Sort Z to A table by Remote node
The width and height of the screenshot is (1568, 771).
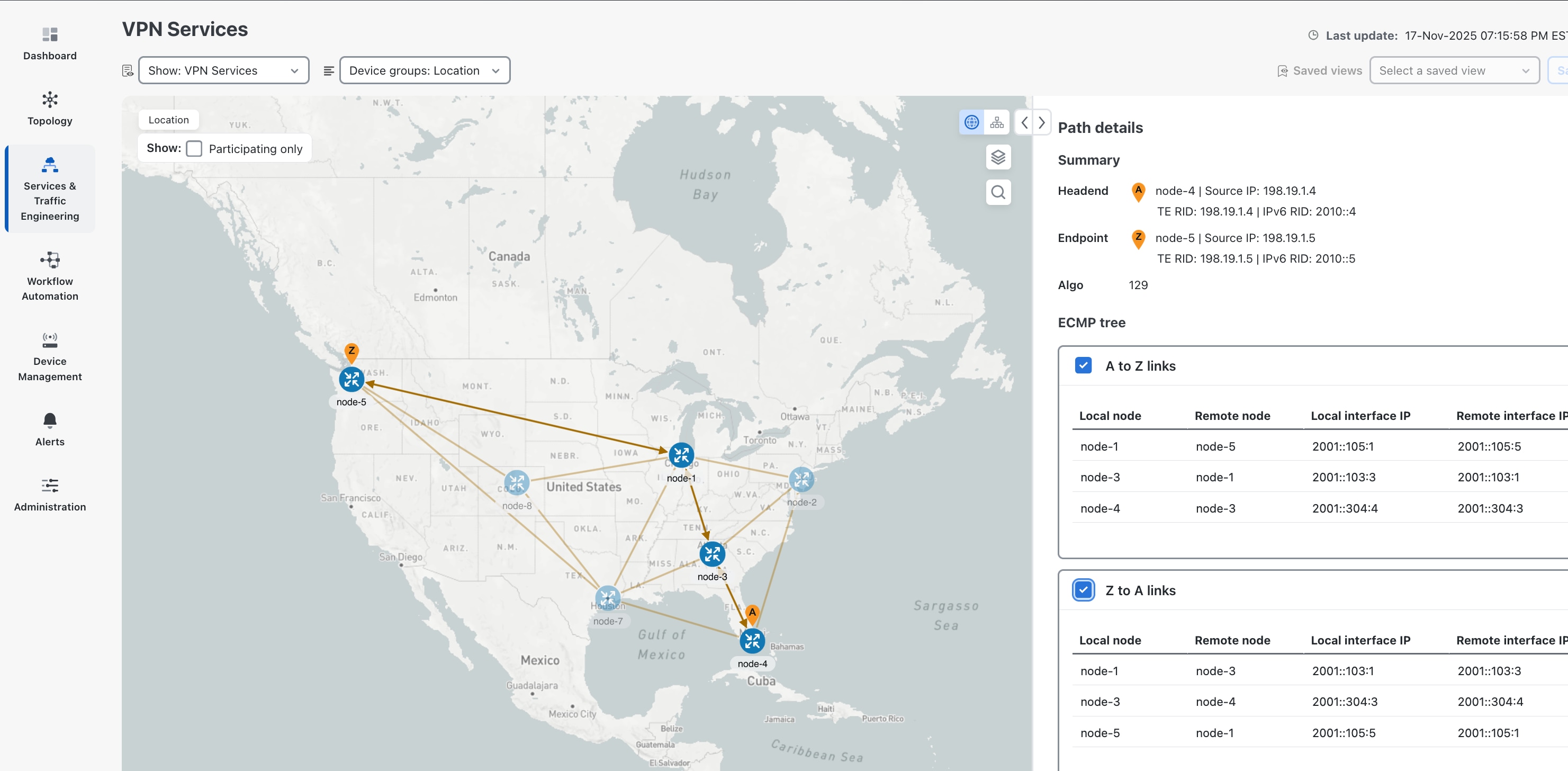click(1232, 640)
